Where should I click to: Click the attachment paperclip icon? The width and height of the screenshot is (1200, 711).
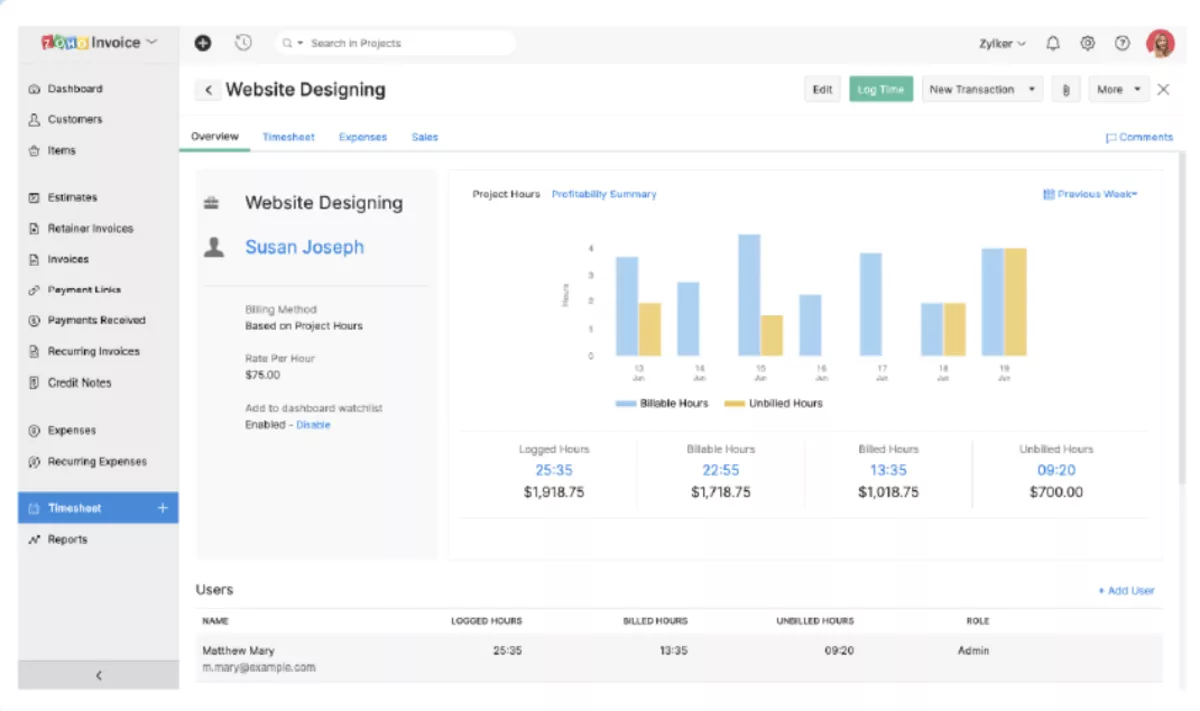[1066, 90]
